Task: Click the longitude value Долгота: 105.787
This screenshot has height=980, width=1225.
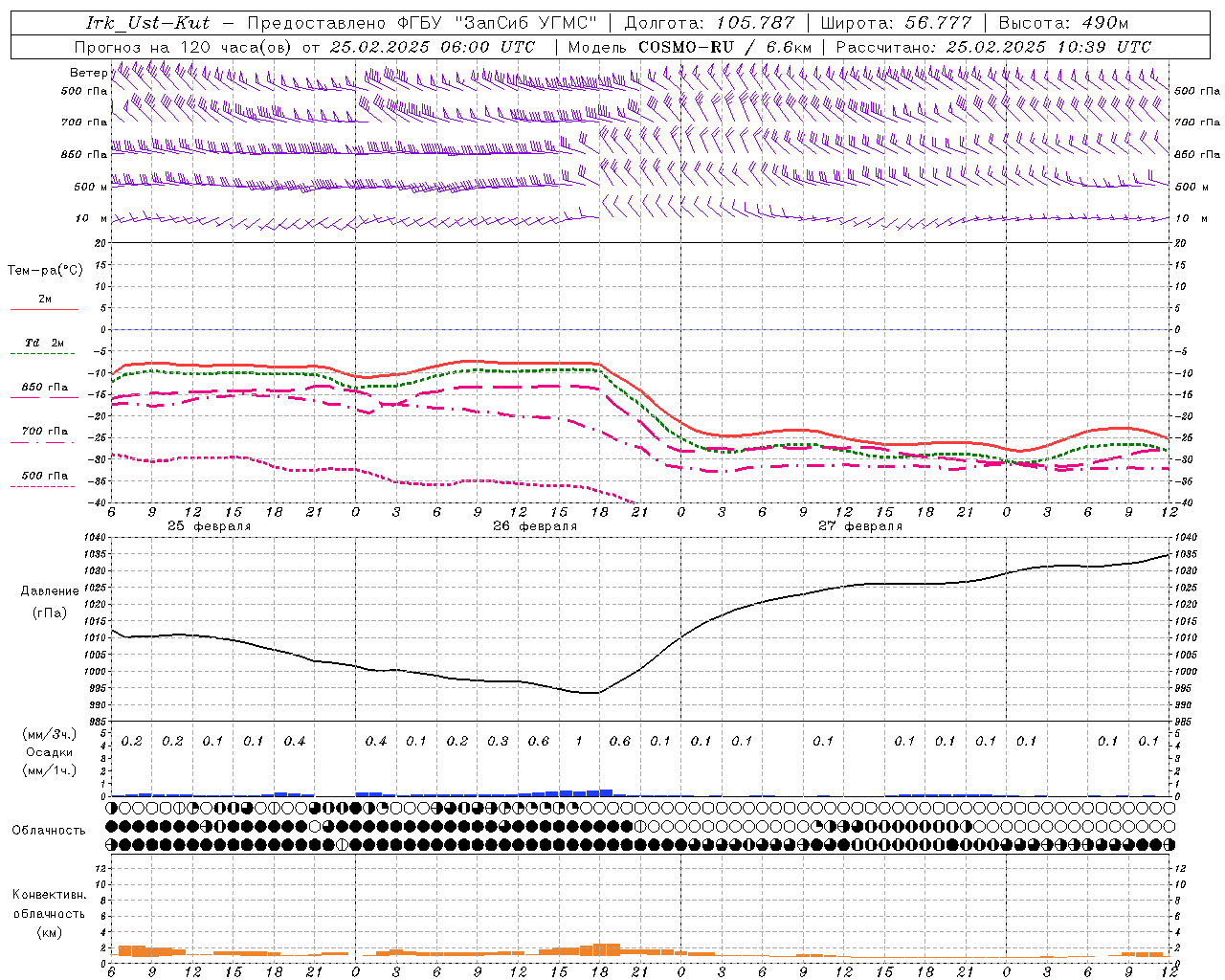Action: (709, 22)
